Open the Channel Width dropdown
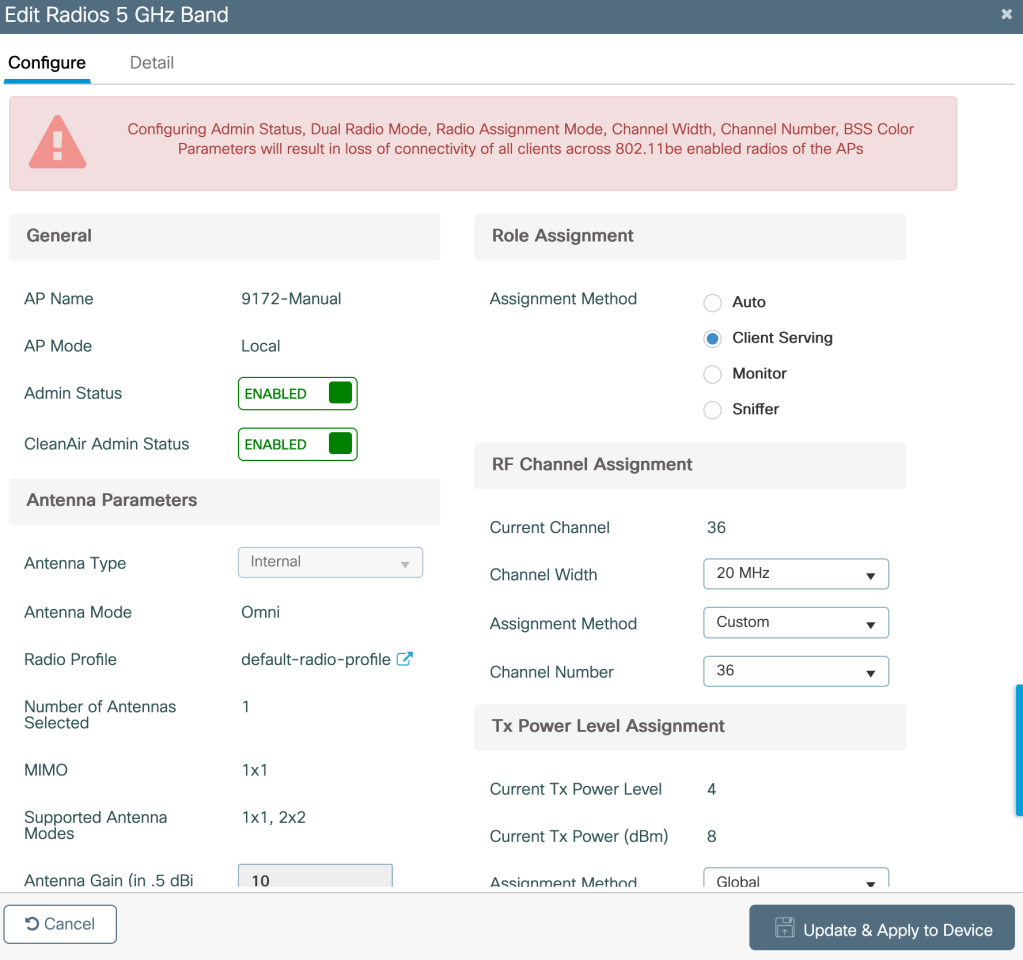This screenshot has width=1023, height=960. pos(796,574)
